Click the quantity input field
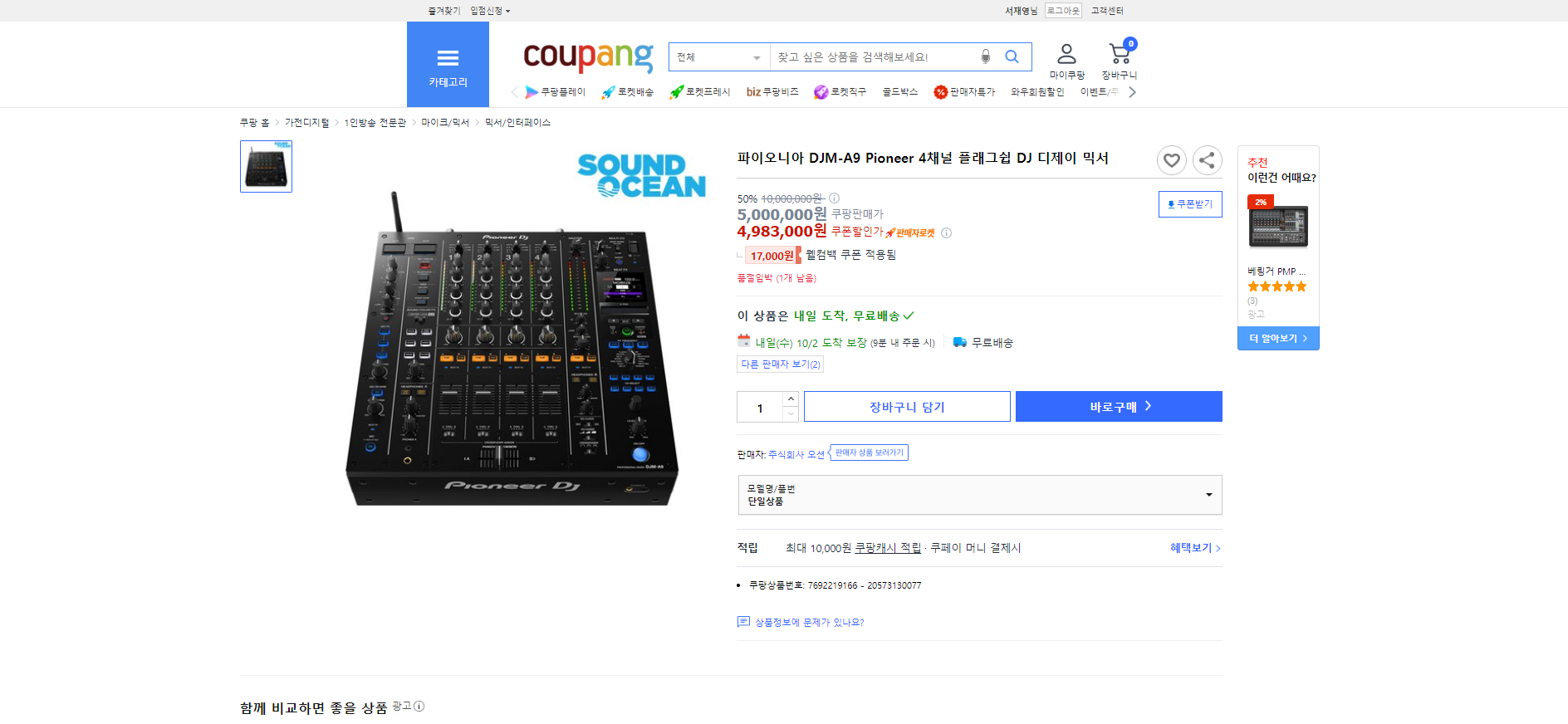 pyautogui.click(x=760, y=407)
